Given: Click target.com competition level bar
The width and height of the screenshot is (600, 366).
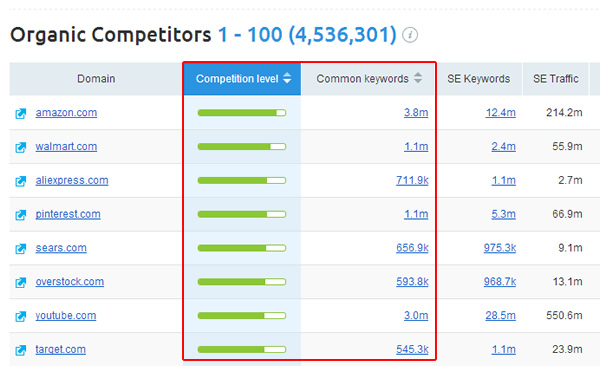Looking at the screenshot, I should (x=242, y=349).
